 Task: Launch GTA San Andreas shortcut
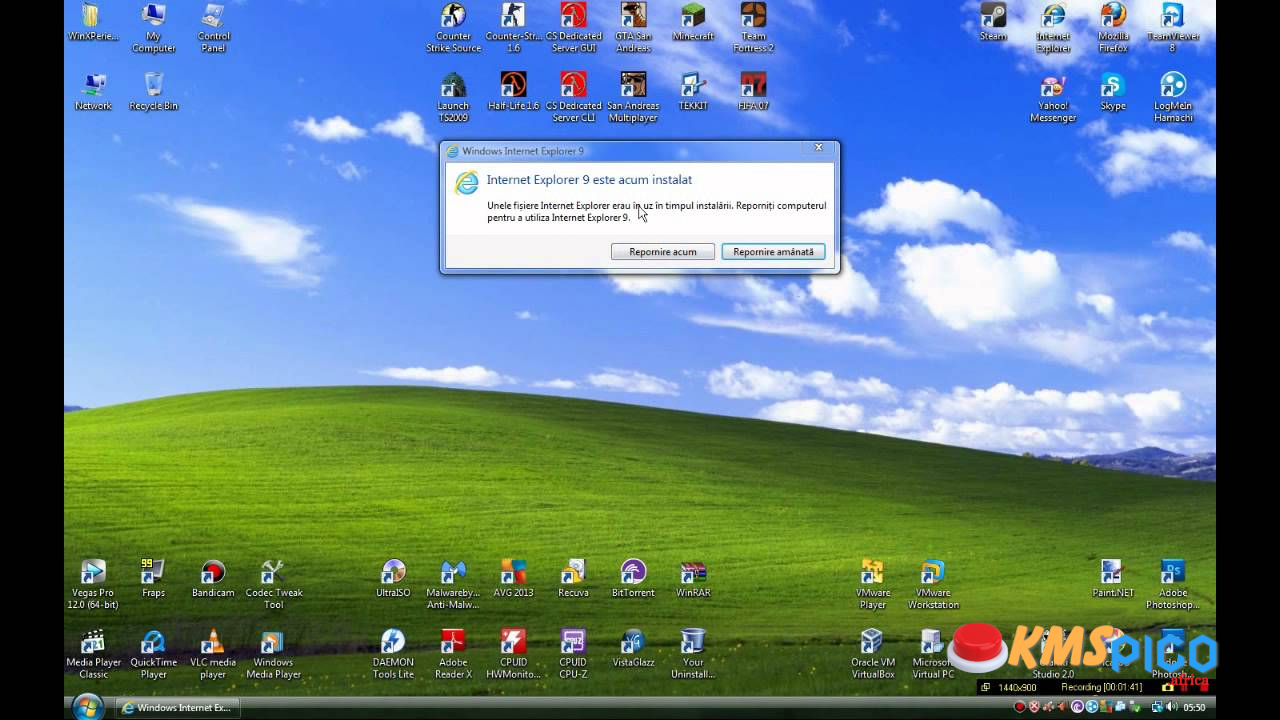(633, 29)
